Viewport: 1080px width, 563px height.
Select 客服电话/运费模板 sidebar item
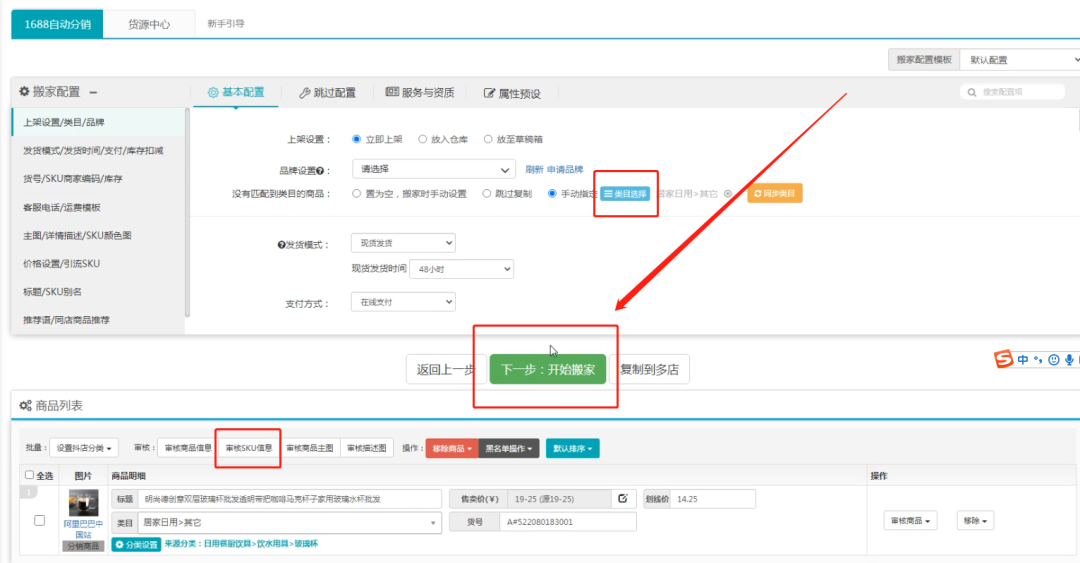tap(98, 207)
